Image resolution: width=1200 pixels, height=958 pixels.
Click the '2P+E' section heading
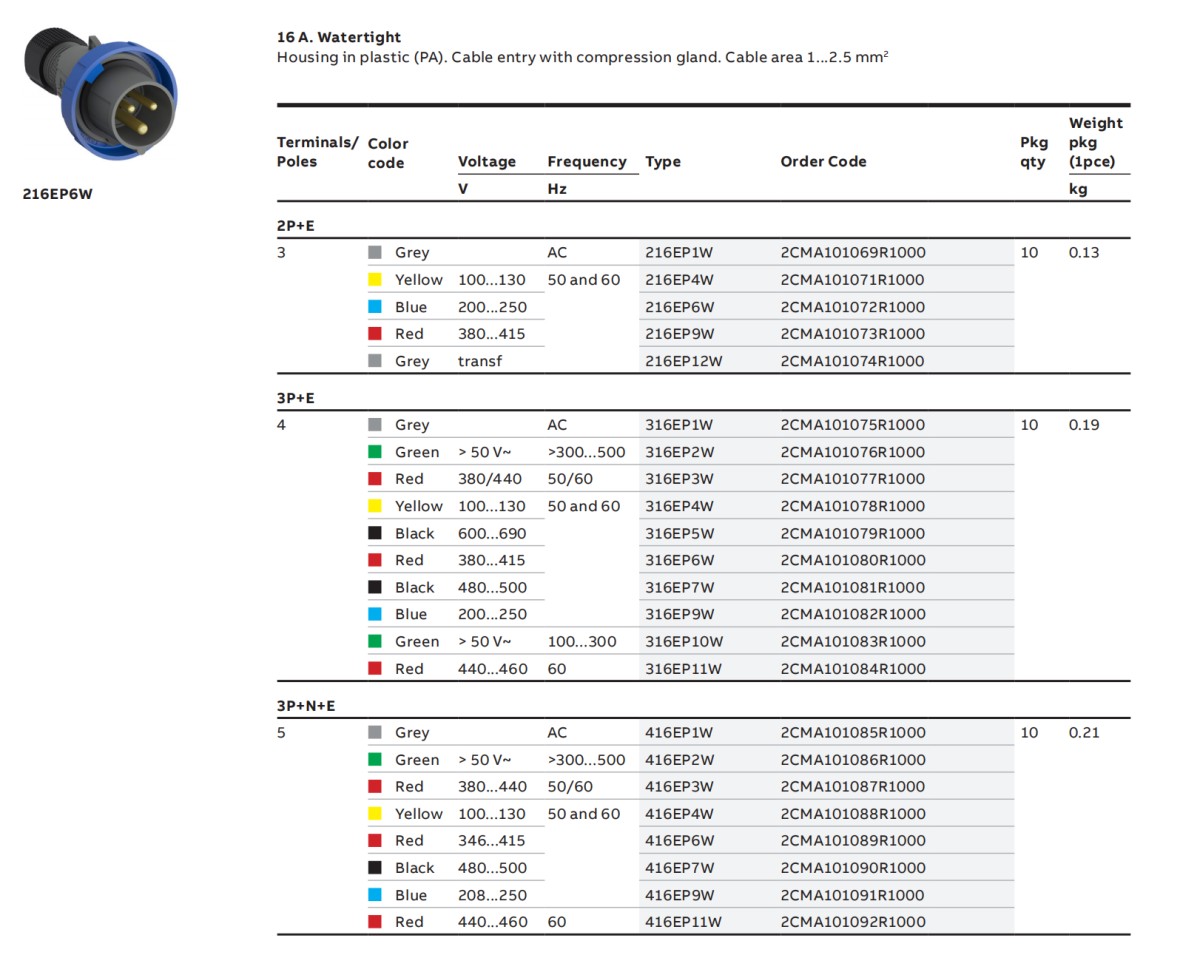point(295,226)
